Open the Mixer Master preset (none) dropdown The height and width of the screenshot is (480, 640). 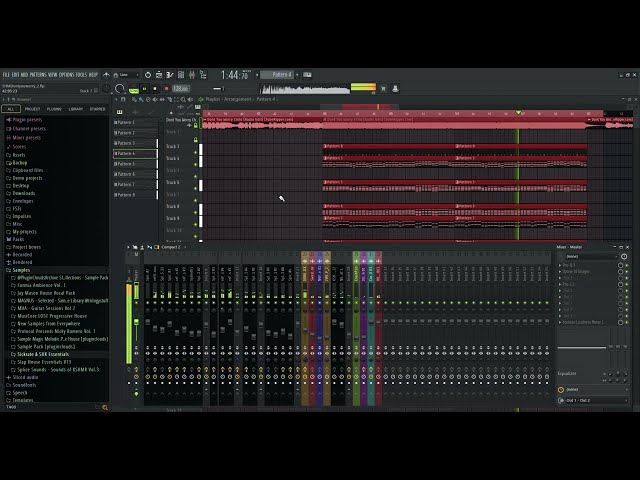589,256
